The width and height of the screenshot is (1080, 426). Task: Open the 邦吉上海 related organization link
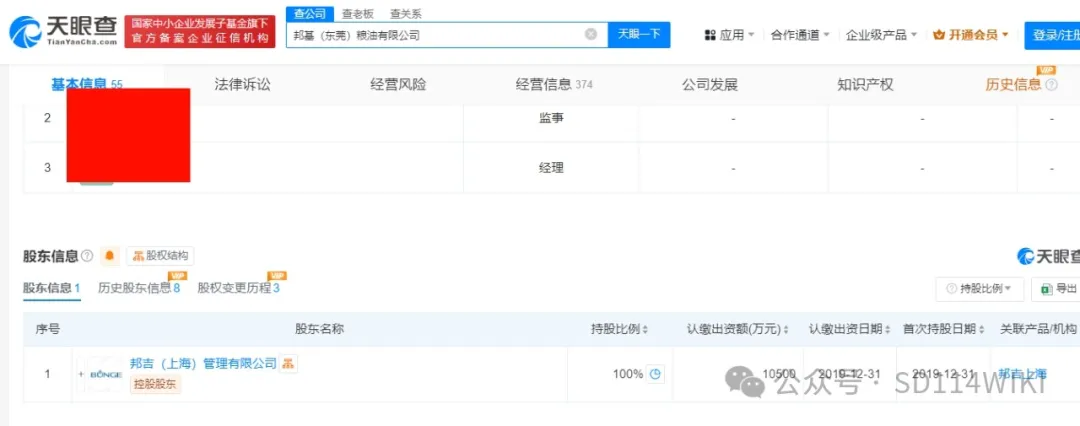(1022, 374)
